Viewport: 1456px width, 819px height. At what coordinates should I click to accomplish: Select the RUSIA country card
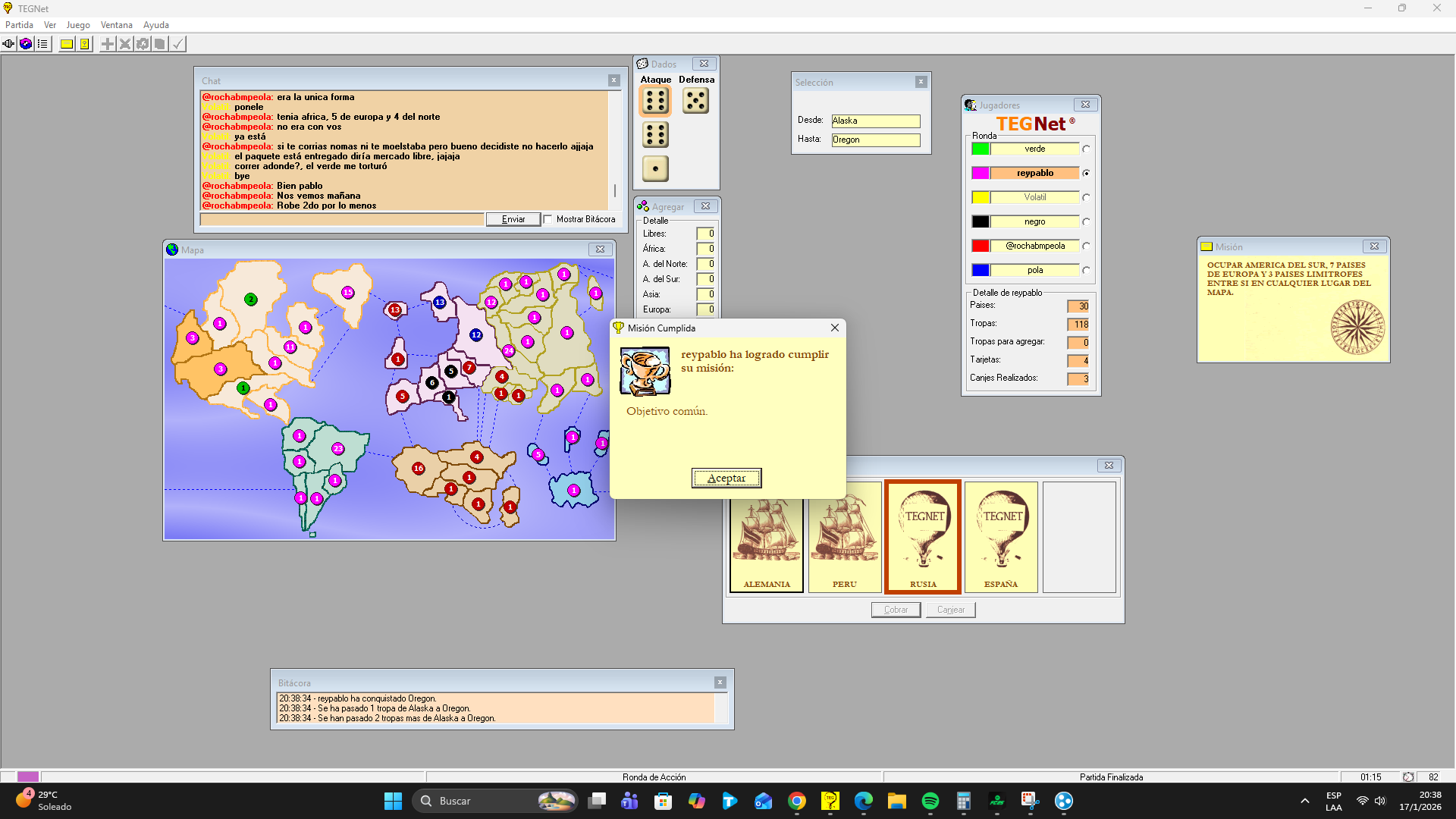point(922,536)
